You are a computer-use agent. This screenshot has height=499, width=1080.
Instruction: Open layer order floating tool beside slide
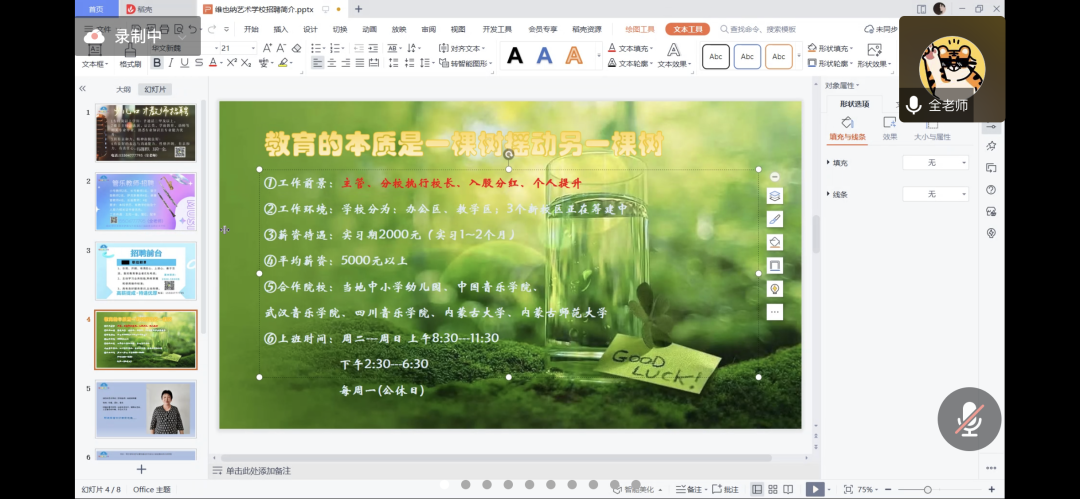775,196
